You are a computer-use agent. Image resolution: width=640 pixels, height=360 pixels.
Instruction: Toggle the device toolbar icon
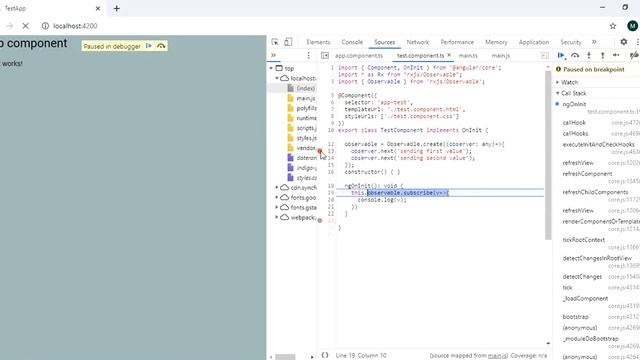pyautogui.click(x=288, y=42)
